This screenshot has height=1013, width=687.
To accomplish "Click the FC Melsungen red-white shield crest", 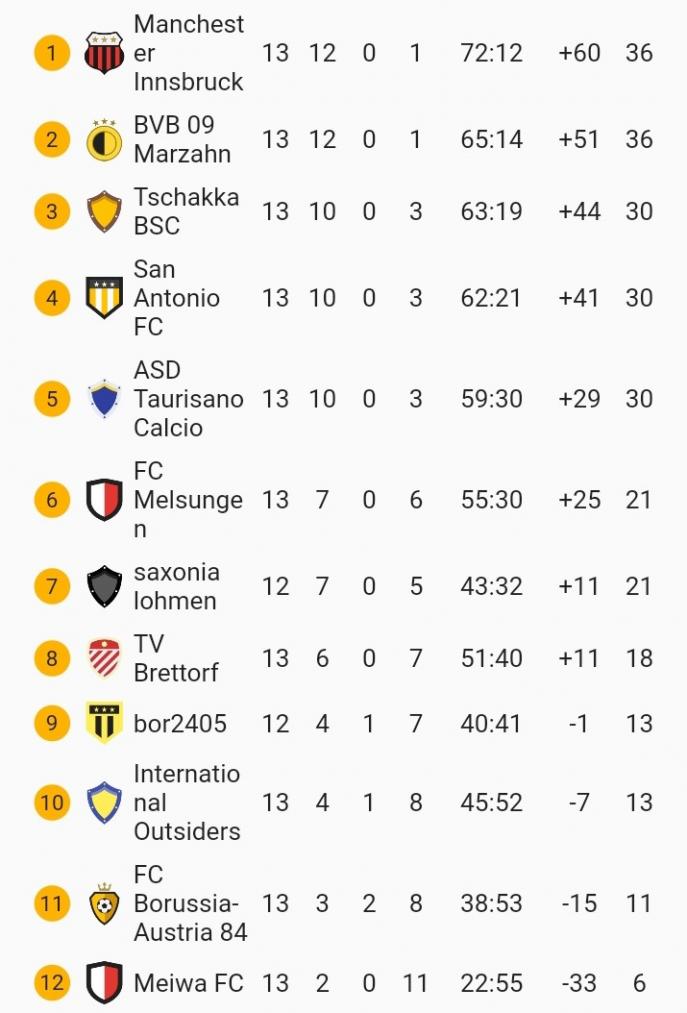I will point(104,499).
